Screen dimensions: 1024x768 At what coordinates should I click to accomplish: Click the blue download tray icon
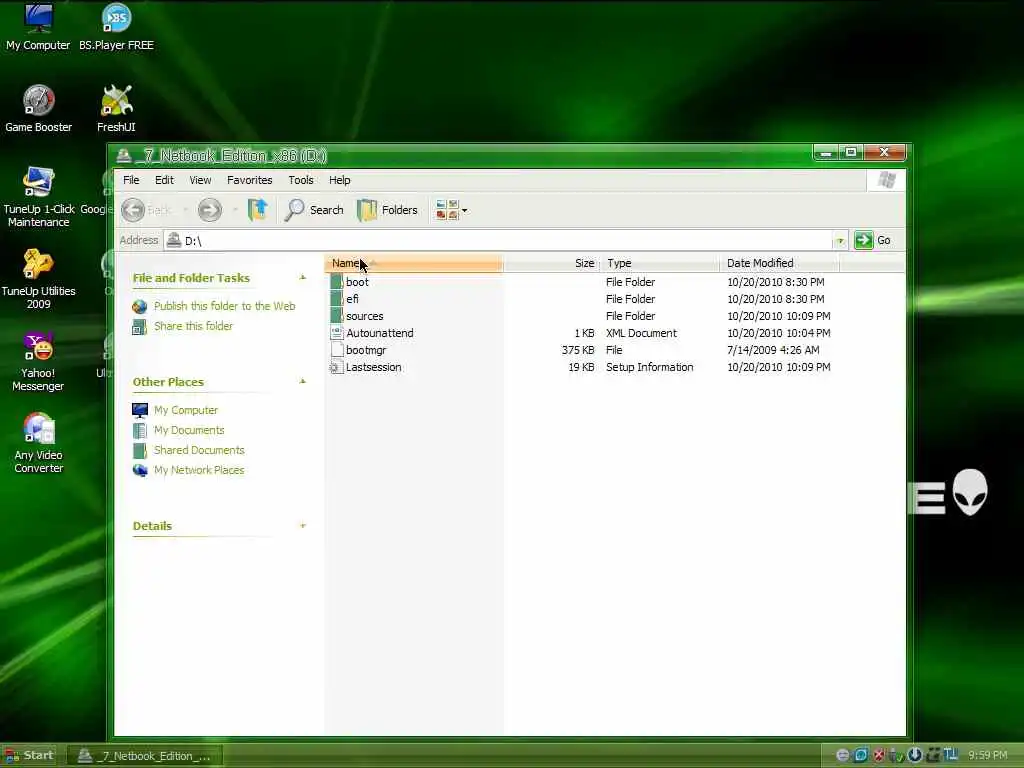click(x=914, y=755)
